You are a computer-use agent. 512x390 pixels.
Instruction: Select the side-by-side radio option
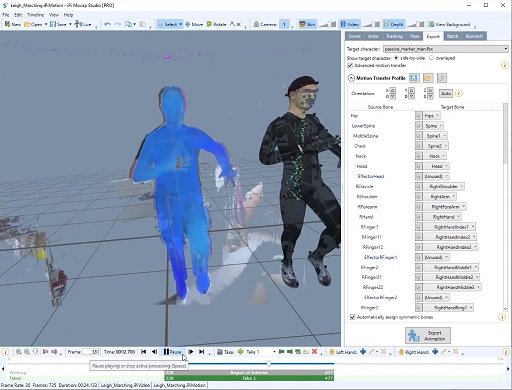(x=396, y=58)
